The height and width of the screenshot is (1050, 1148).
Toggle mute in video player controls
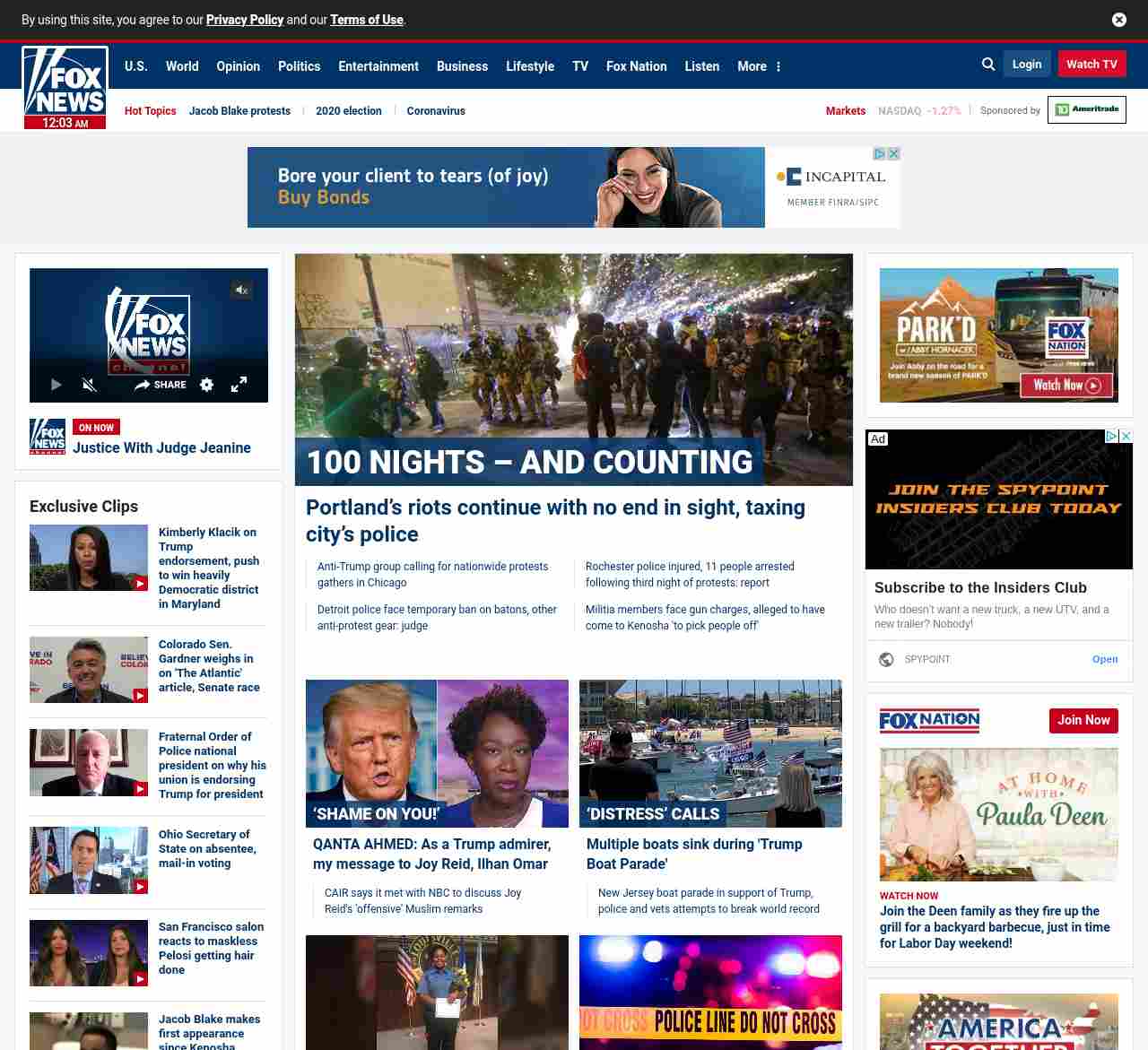point(90,385)
